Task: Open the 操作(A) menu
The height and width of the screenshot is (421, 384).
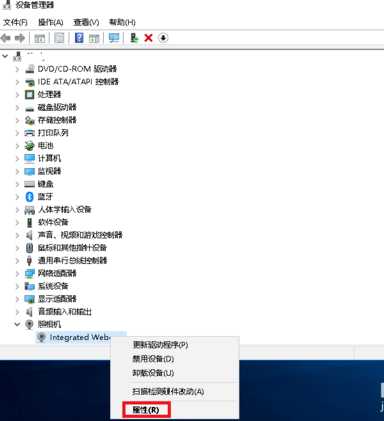Action: (51, 22)
